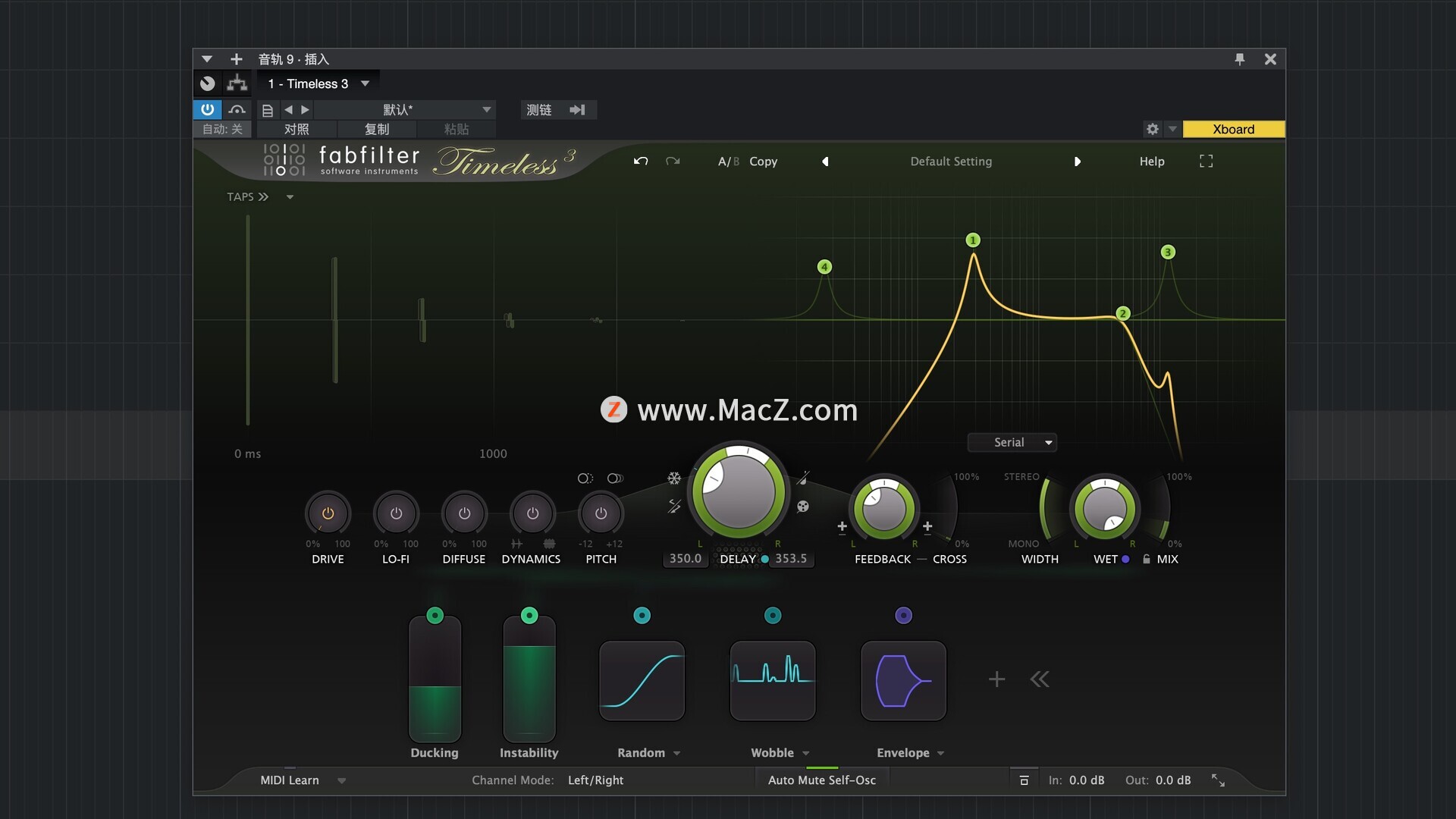Click the 对照 compare tab
The width and height of the screenshot is (1456, 819).
click(x=297, y=129)
